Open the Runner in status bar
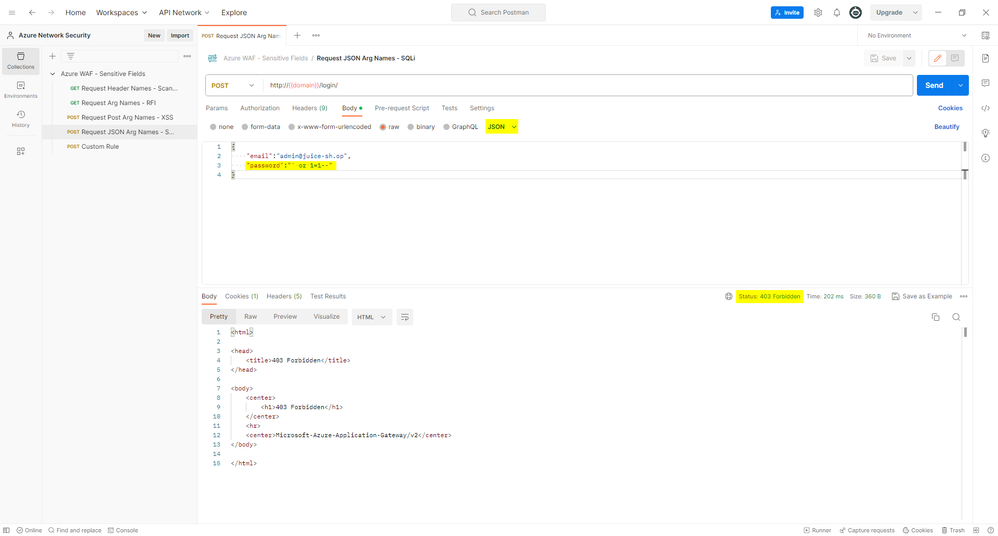998x536 pixels. click(818, 530)
